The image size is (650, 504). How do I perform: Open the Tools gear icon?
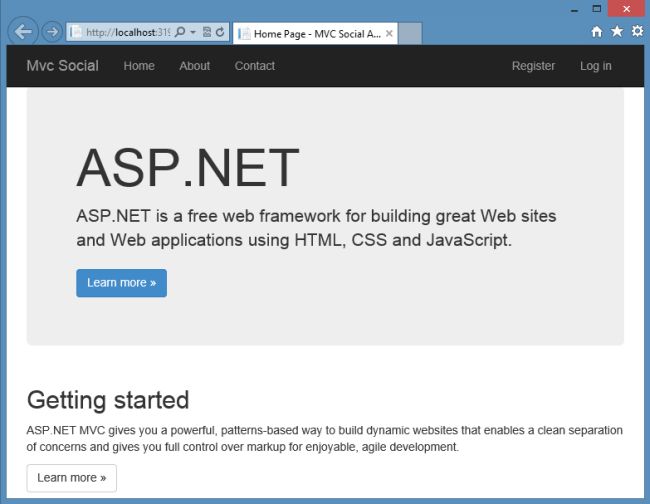638,32
